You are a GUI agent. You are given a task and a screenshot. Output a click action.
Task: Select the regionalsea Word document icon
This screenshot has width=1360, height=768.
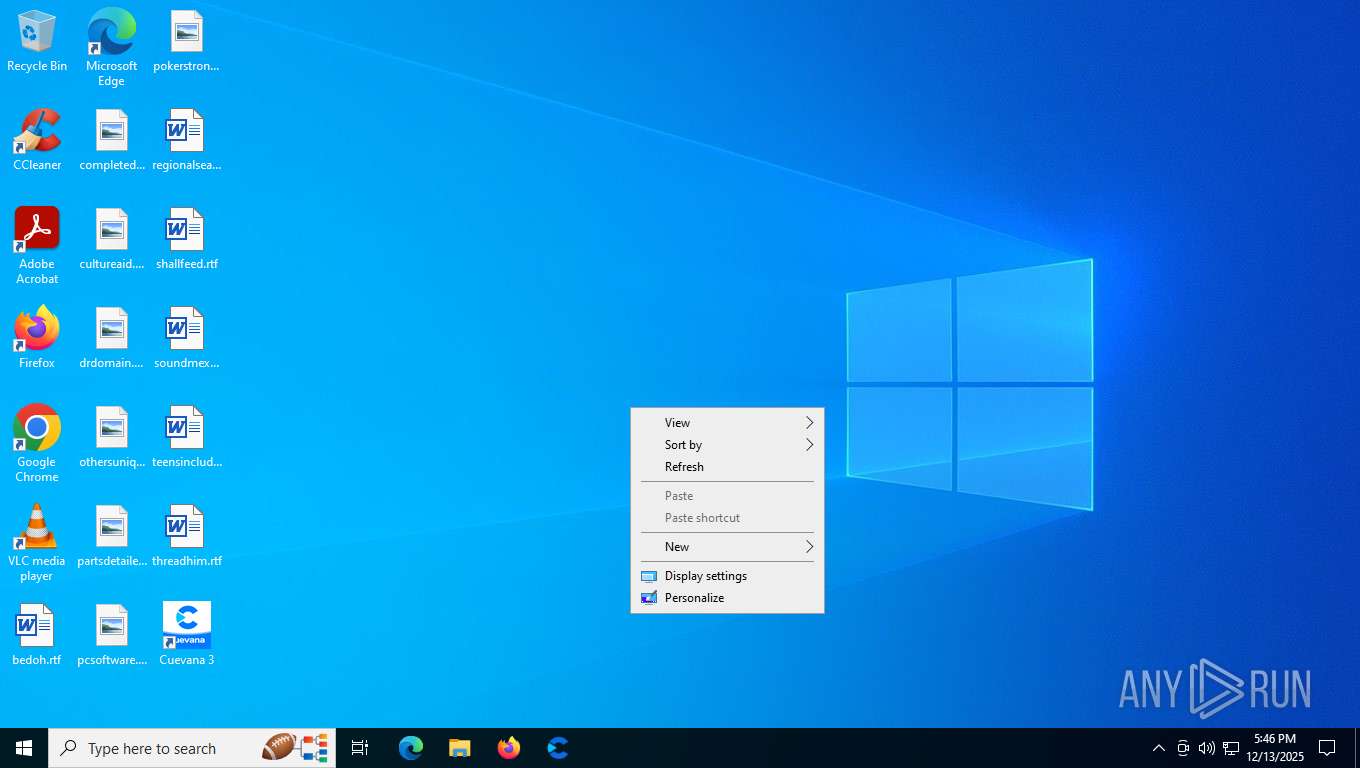click(x=186, y=141)
